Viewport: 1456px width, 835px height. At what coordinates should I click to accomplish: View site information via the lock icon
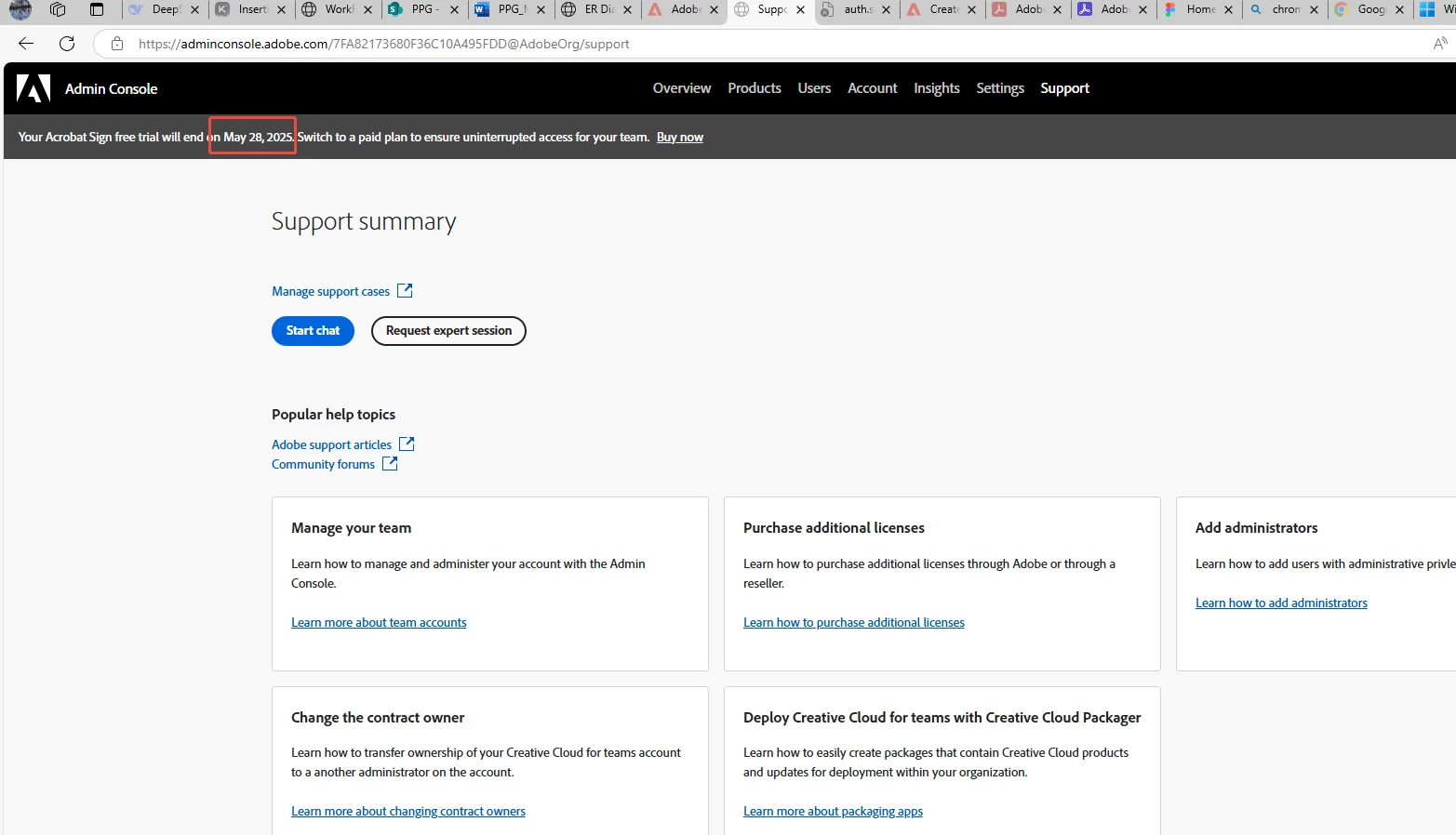(117, 44)
